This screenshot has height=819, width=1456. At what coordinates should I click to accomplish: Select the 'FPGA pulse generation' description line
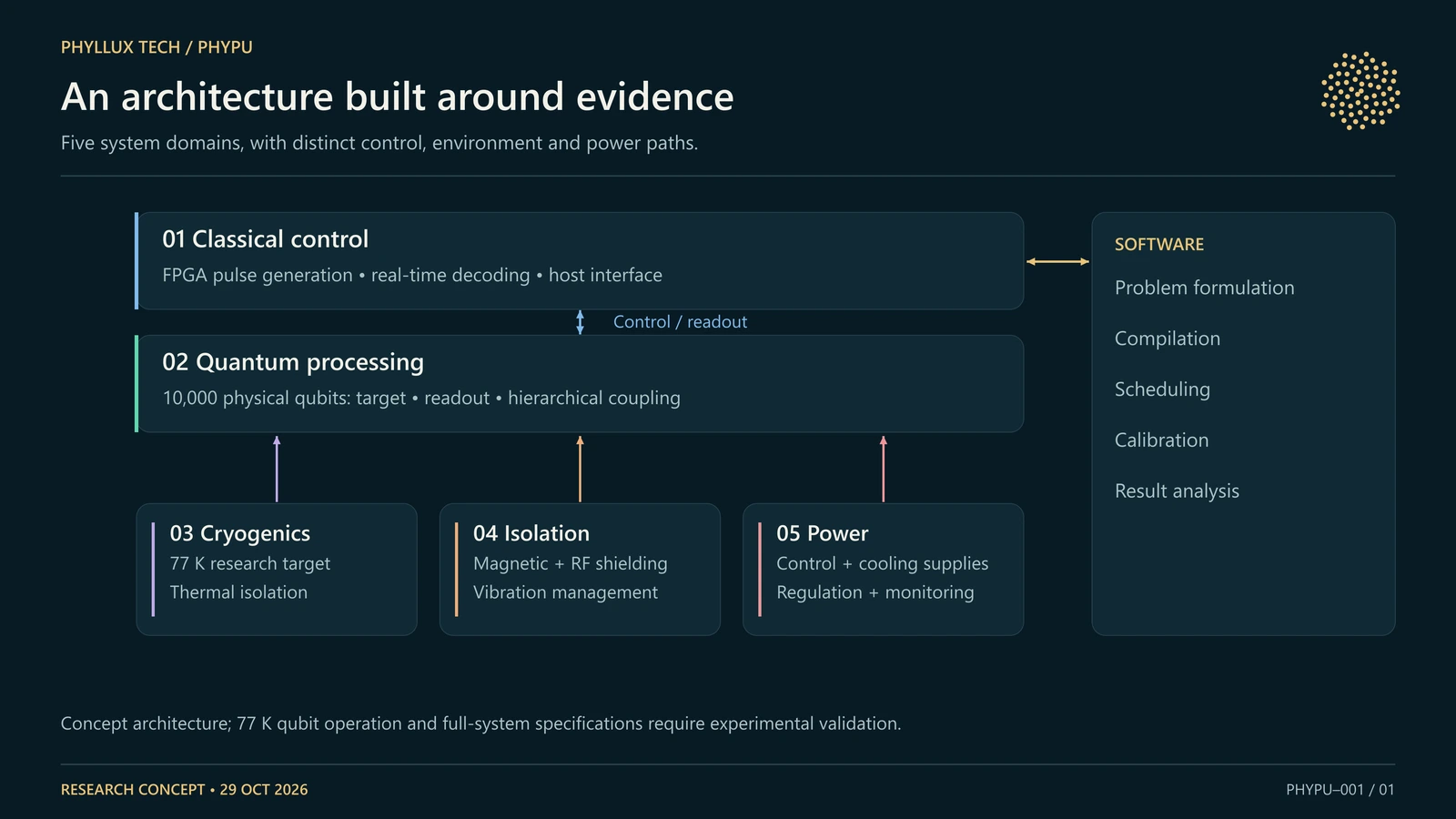[x=412, y=275]
